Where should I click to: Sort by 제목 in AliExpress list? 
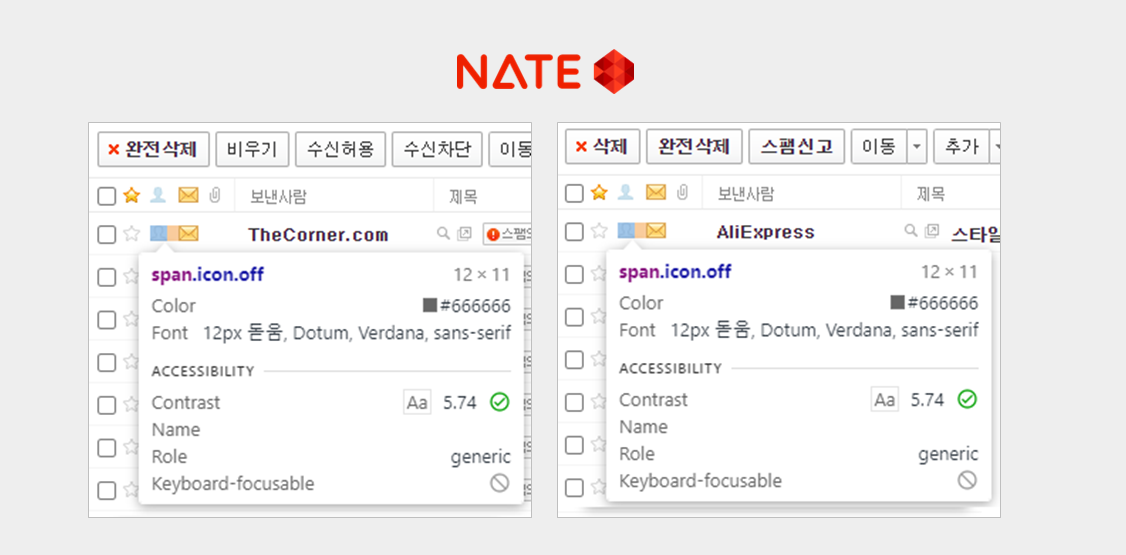pos(931,193)
